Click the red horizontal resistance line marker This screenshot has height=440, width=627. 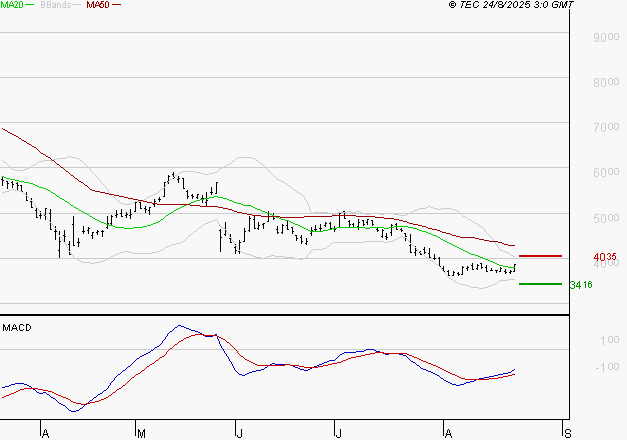[x=540, y=256]
